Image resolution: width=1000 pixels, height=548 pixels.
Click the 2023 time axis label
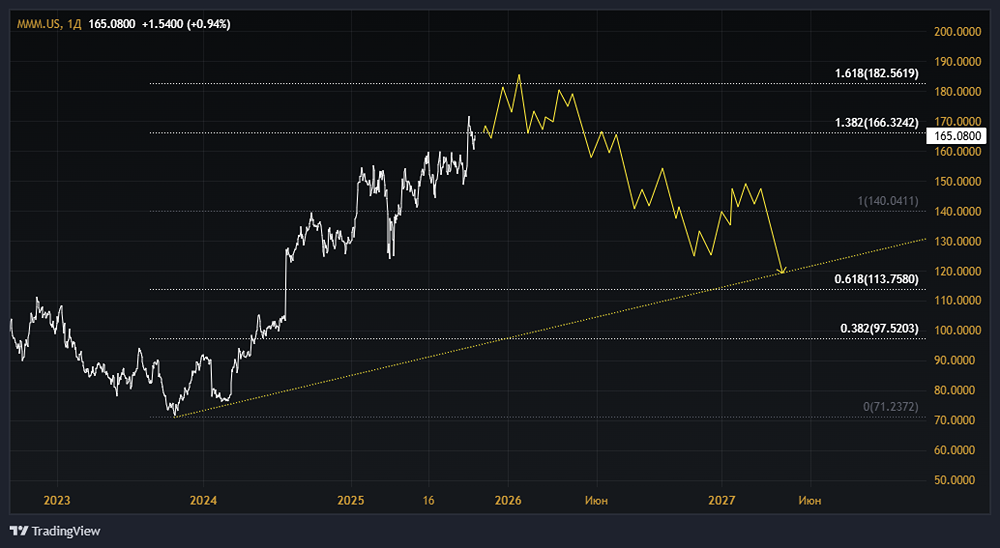pyautogui.click(x=57, y=500)
